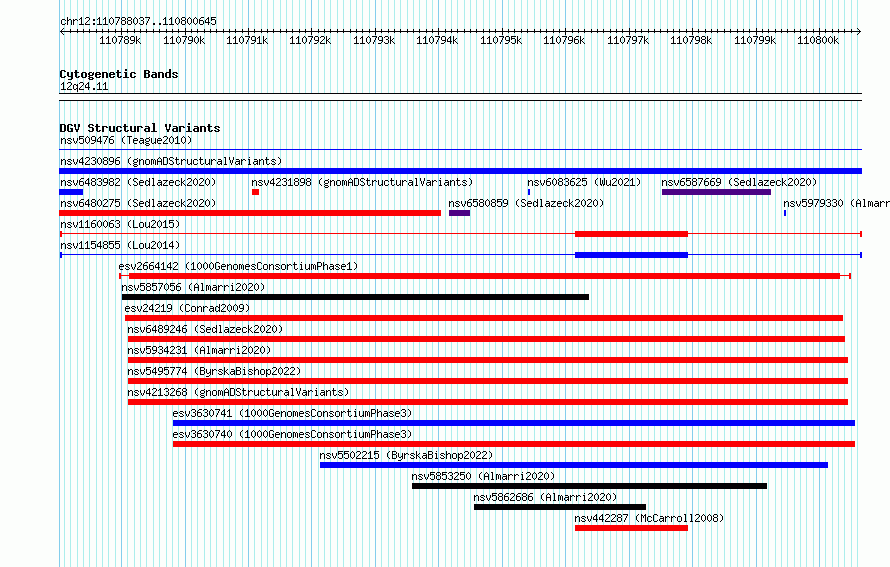Screen dimensions: 890x567
Task: Click the thick red segment of nsv1160063
Action: click(631, 234)
